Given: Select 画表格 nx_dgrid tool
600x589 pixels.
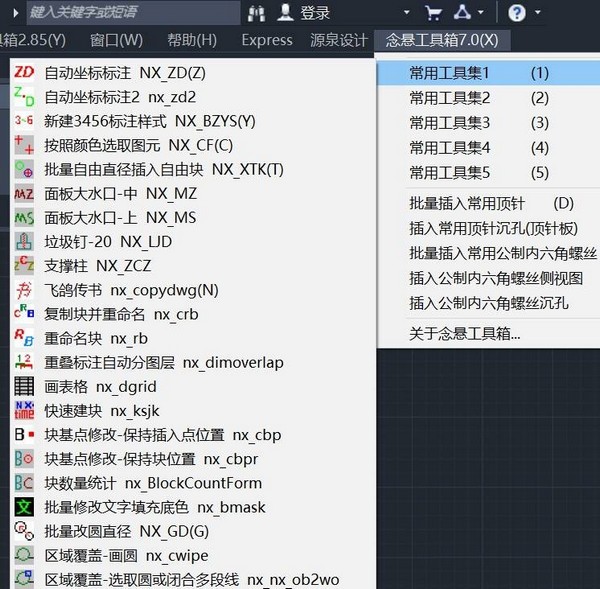Looking at the screenshot, I should coord(100,386).
